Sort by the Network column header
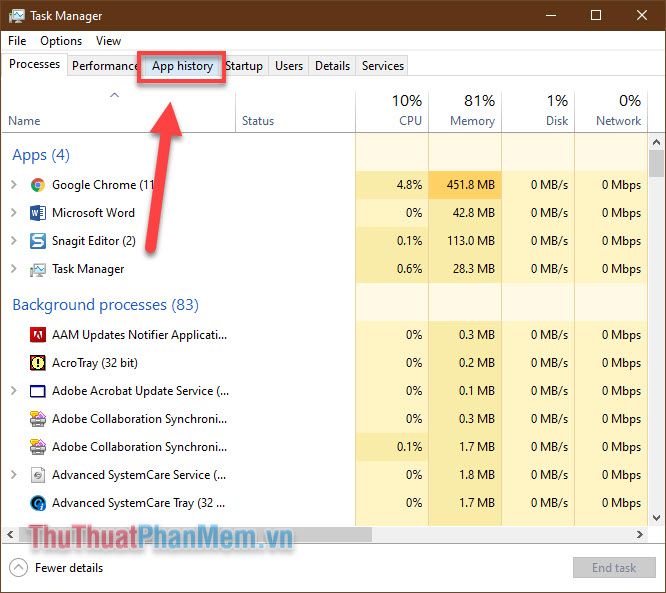Viewport: 666px width, 593px height. pos(611,110)
